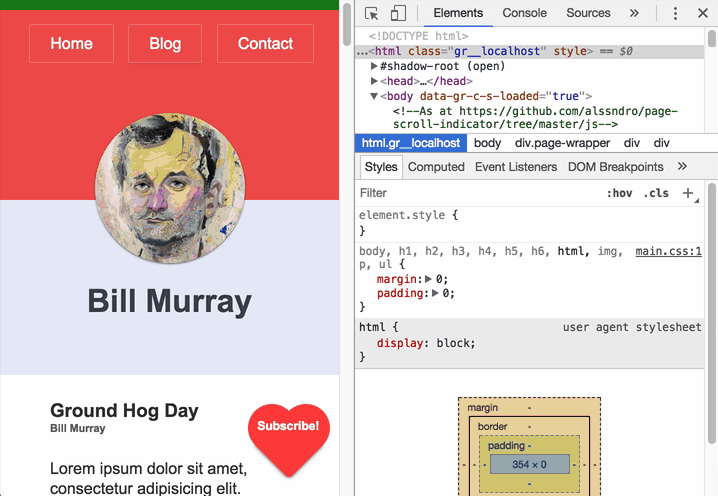The width and height of the screenshot is (718, 496).
Task: Select div.page-wrapper in the breadcrumb
Action: (562, 143)
